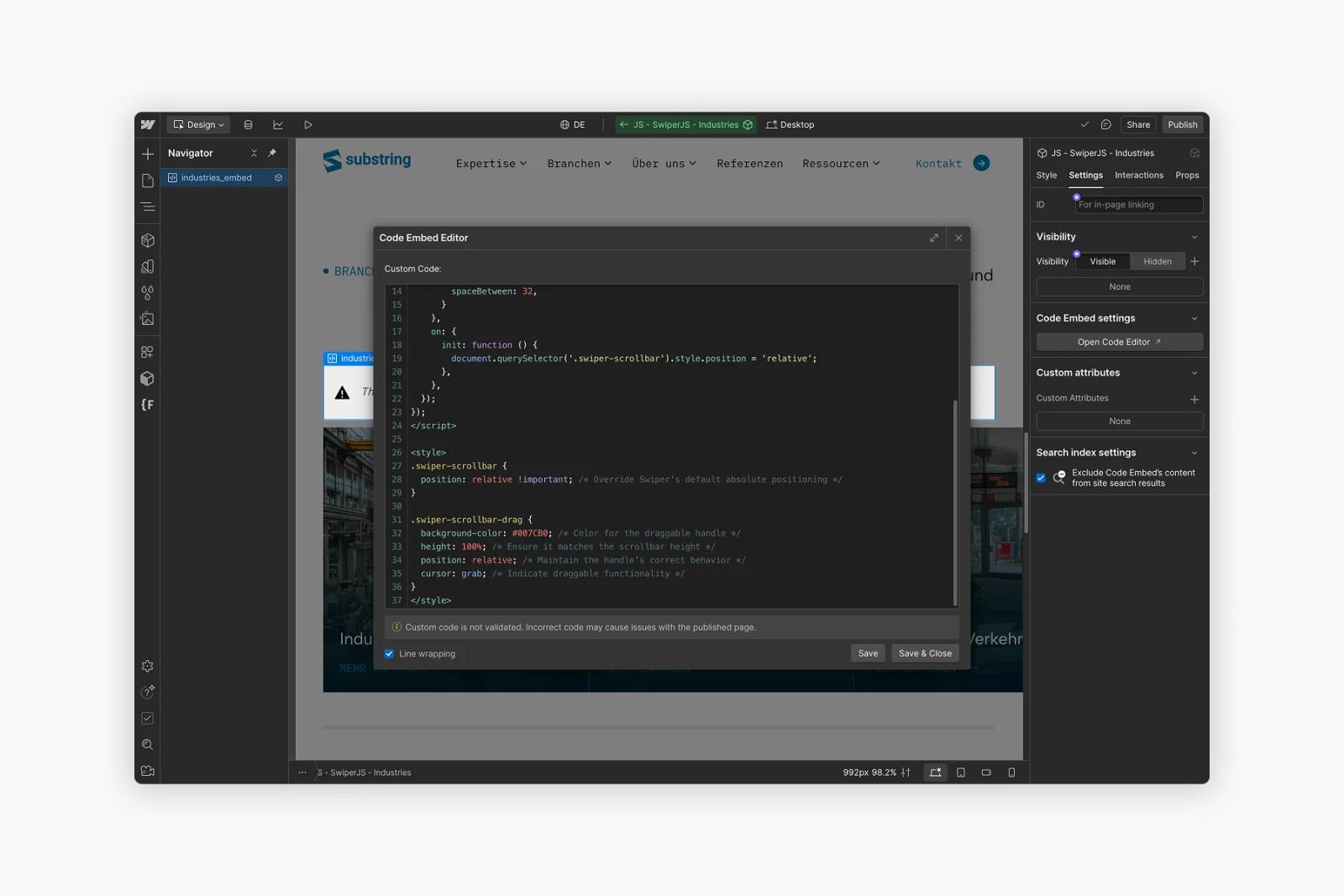Image resolution: width=1344 pixels, height=896 pixels.
Task: Select mobile portrait breakpoint icon
Action: (1011, 773)
